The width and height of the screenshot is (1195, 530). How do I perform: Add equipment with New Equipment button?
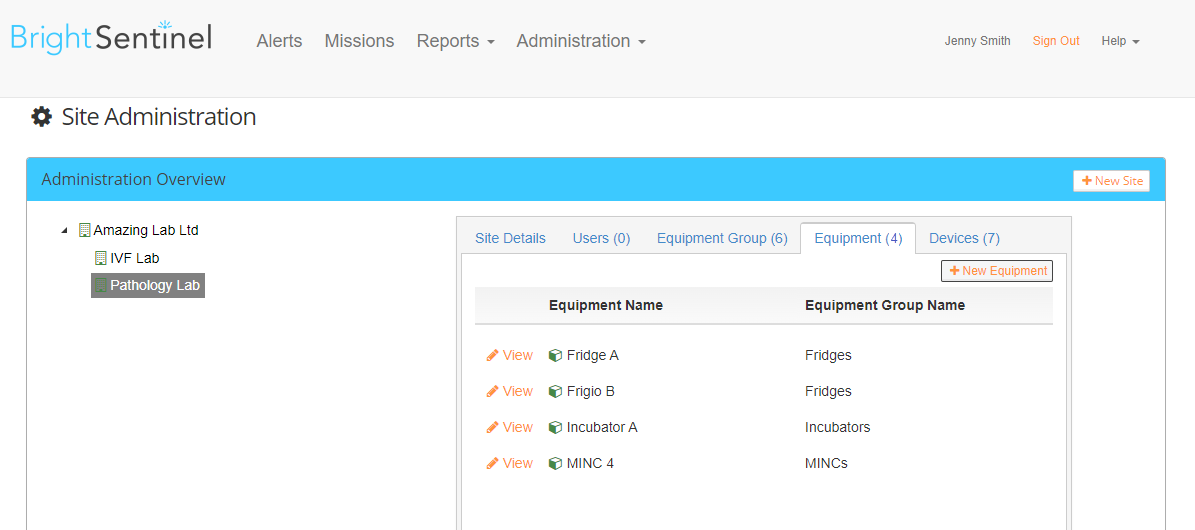[997, 271]
